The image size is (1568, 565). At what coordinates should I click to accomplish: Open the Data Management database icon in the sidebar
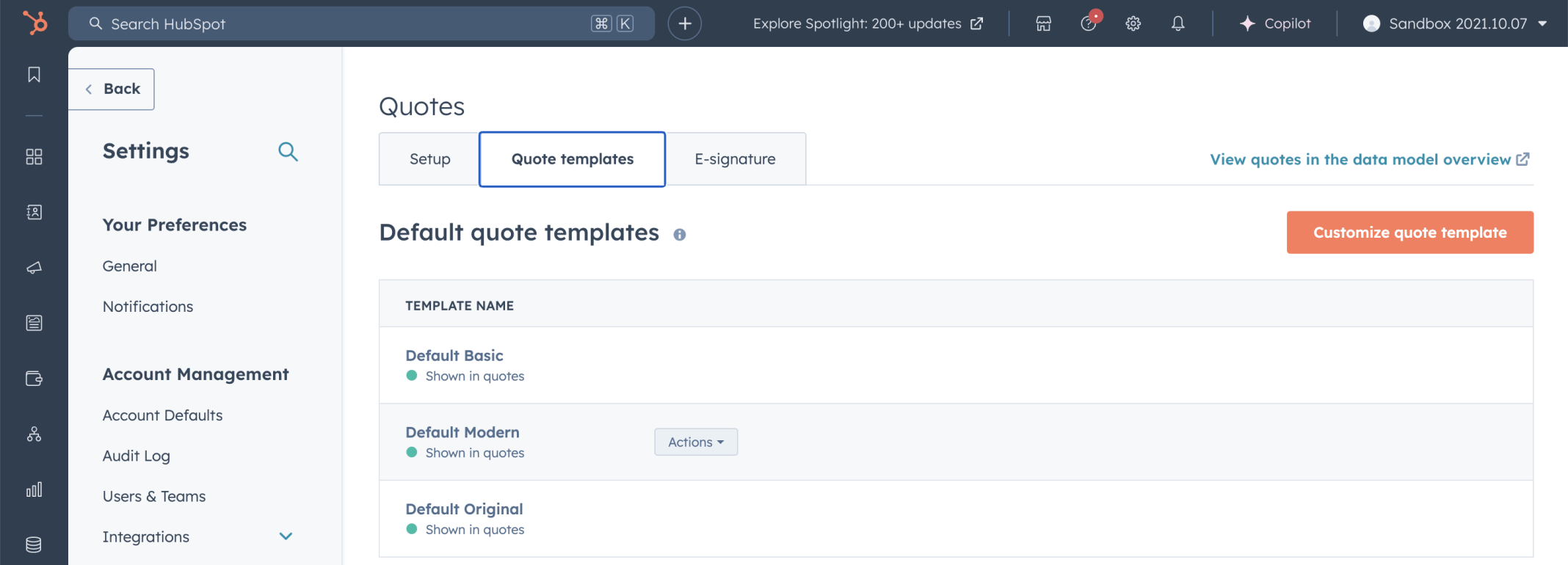pos(34,544)
